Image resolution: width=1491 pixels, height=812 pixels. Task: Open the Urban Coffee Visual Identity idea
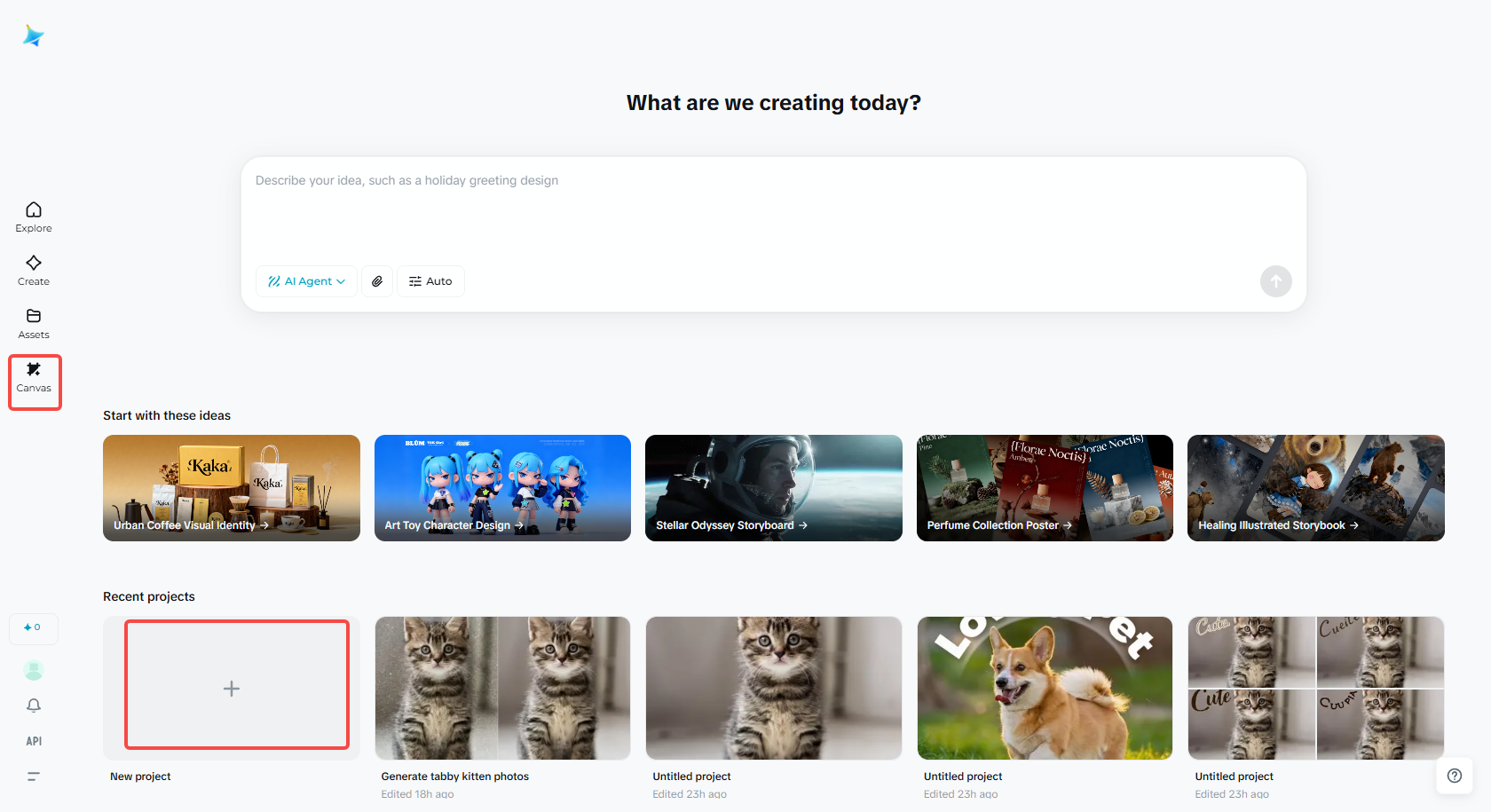tap(232, 488)
